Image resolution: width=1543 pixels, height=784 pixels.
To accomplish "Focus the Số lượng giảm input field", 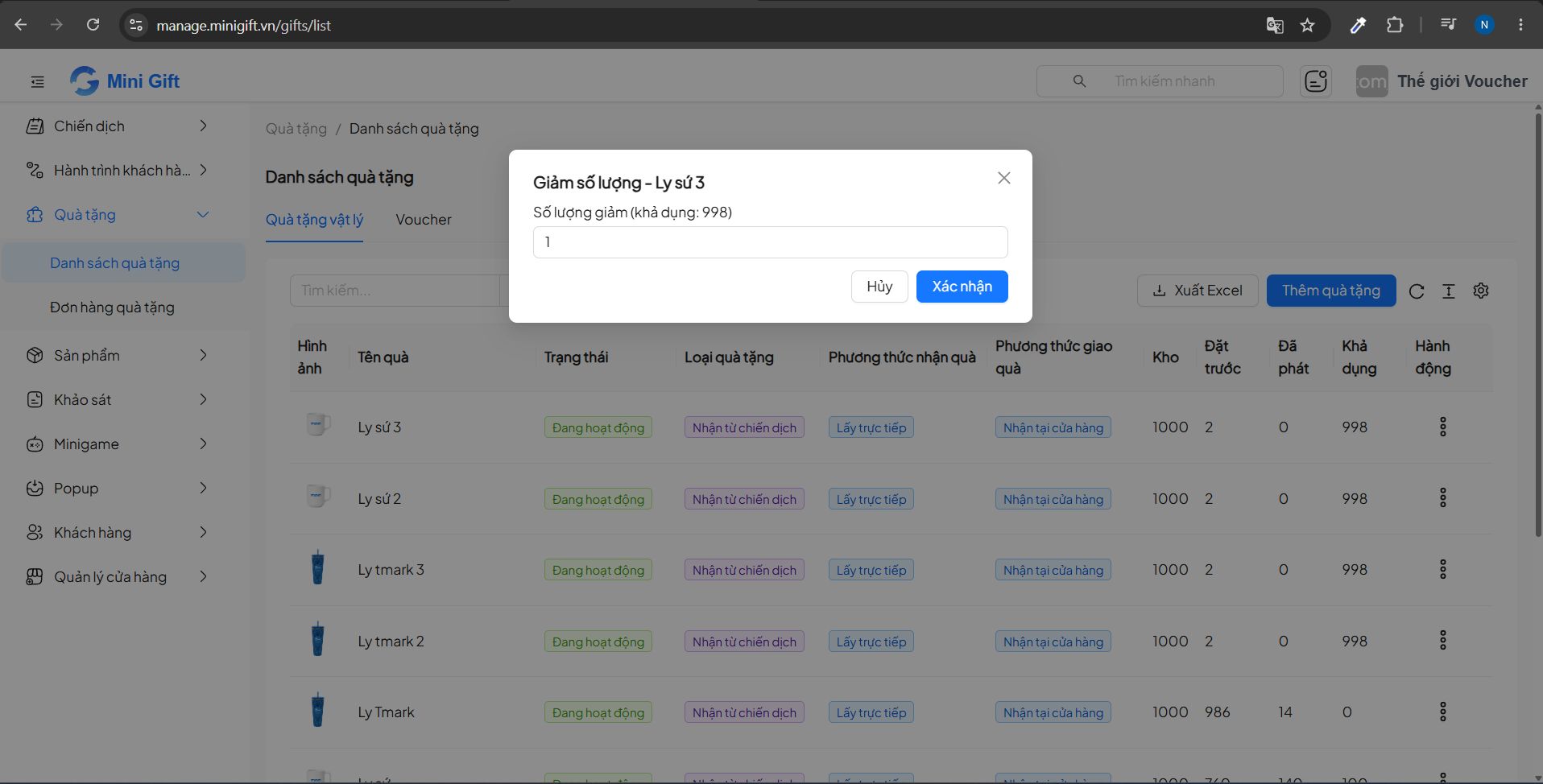I will (770, 242).
